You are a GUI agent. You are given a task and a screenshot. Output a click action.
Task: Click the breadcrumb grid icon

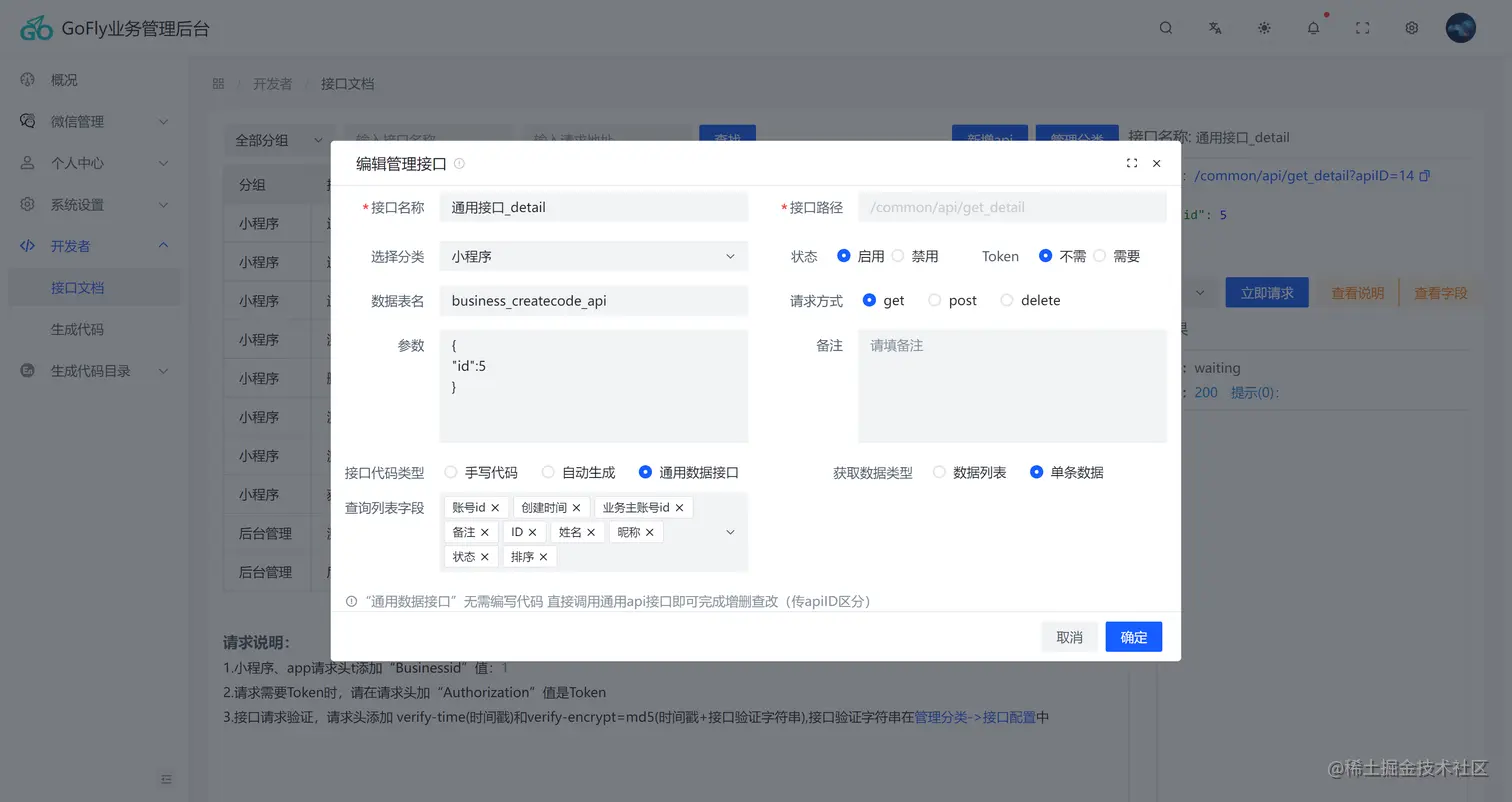pyautogui.click(x=218, y=84)
